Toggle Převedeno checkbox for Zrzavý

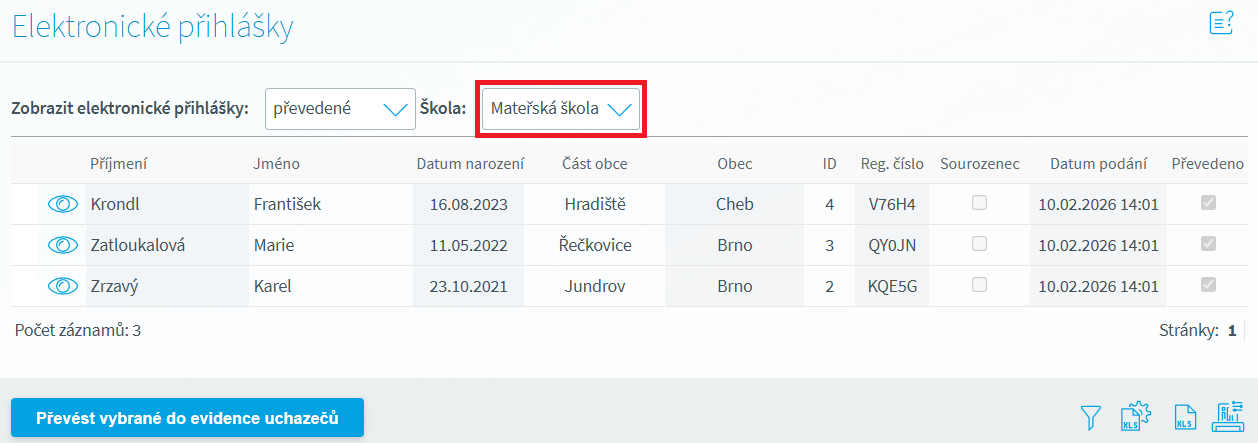click(1208, 285)
